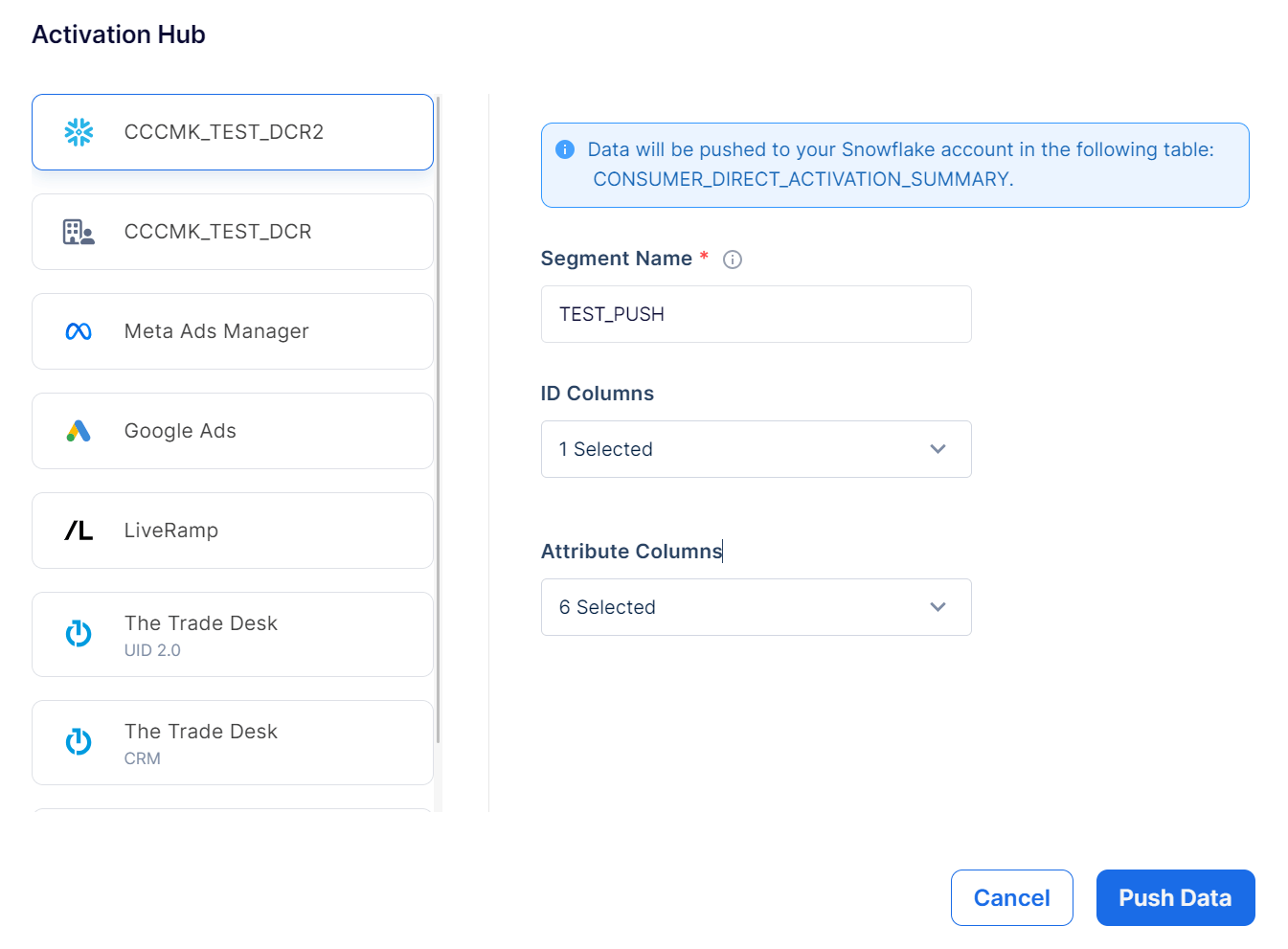Screen dimensions: 1288x949
Task: Click the Meta infinity logo icon
Action: [79, 331]
